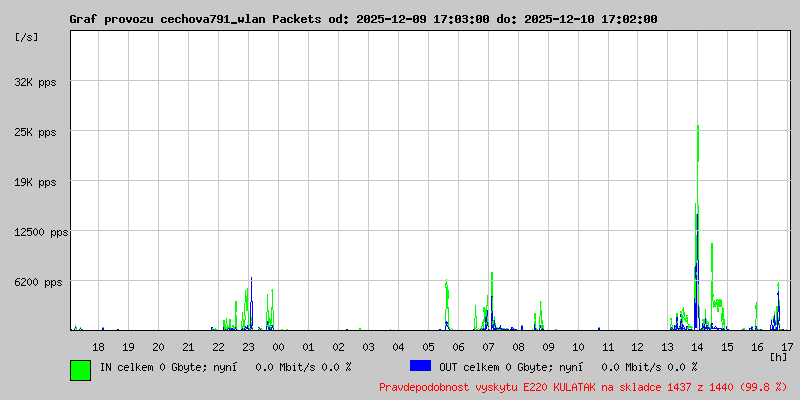Click the hour 02 axis label
The image size is (800, 400).
[338, 347]
